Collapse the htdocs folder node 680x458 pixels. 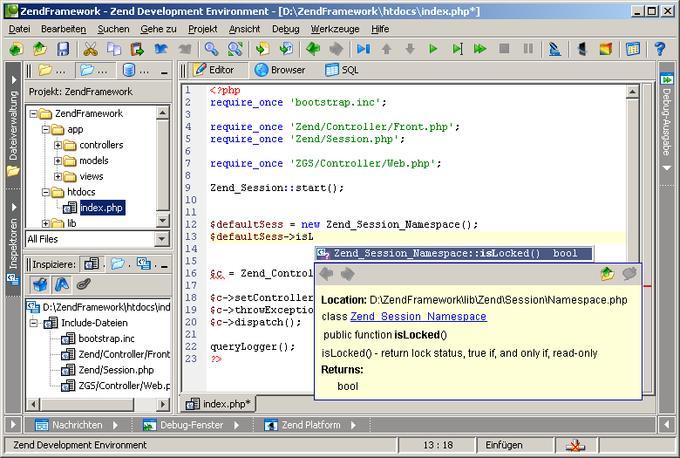(46, 192)
